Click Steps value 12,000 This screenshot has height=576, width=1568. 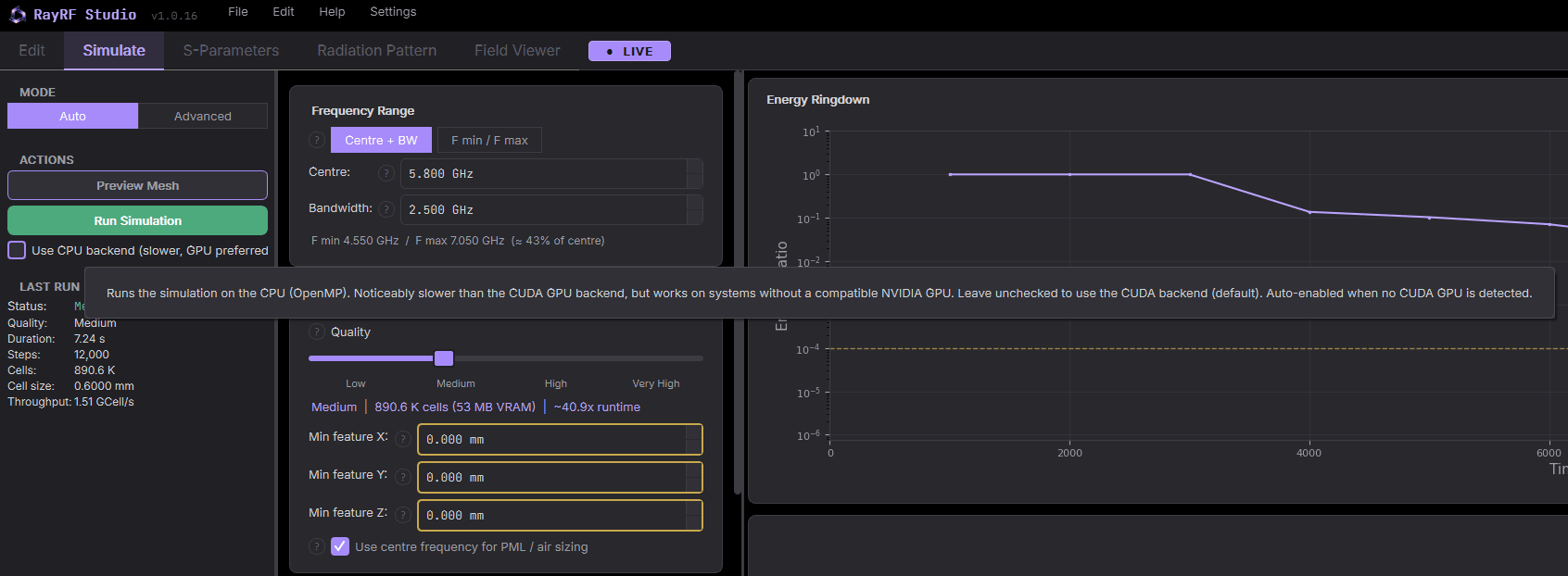[x=92, y=355]
